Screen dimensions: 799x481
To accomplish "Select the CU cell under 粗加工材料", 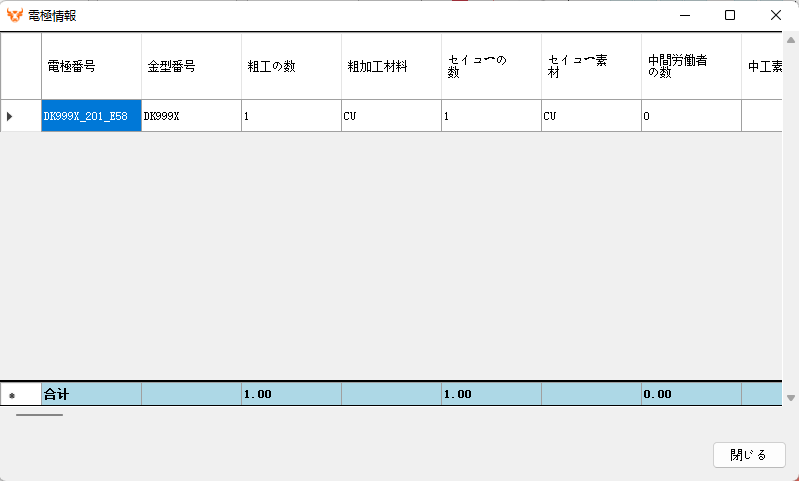I will [391, 116].
